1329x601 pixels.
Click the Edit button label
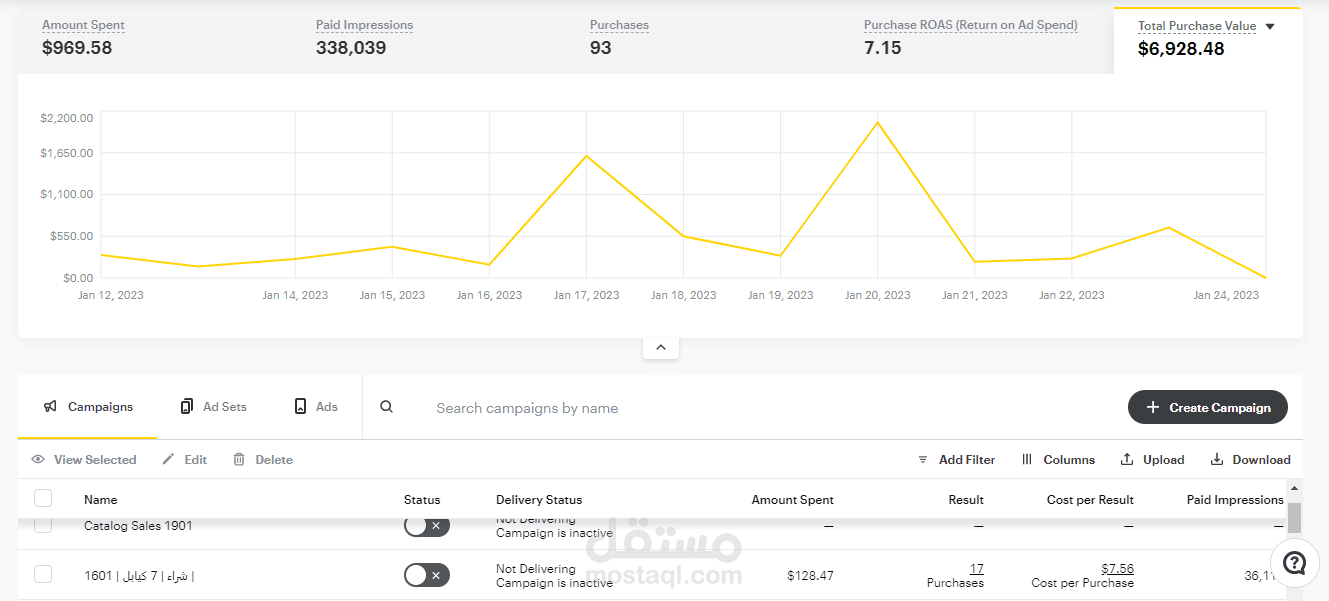[196, 460]
